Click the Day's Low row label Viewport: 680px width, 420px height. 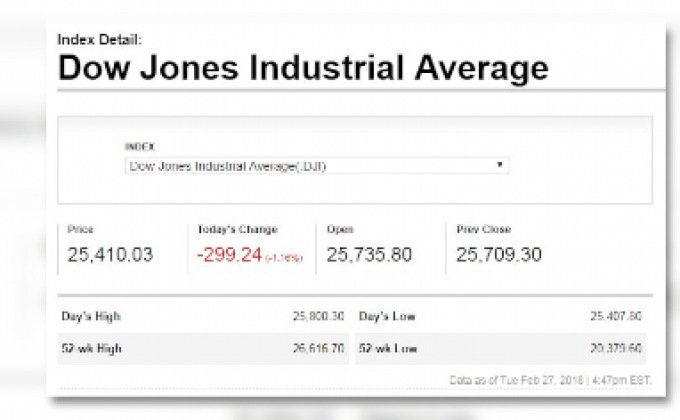(388, 316)
